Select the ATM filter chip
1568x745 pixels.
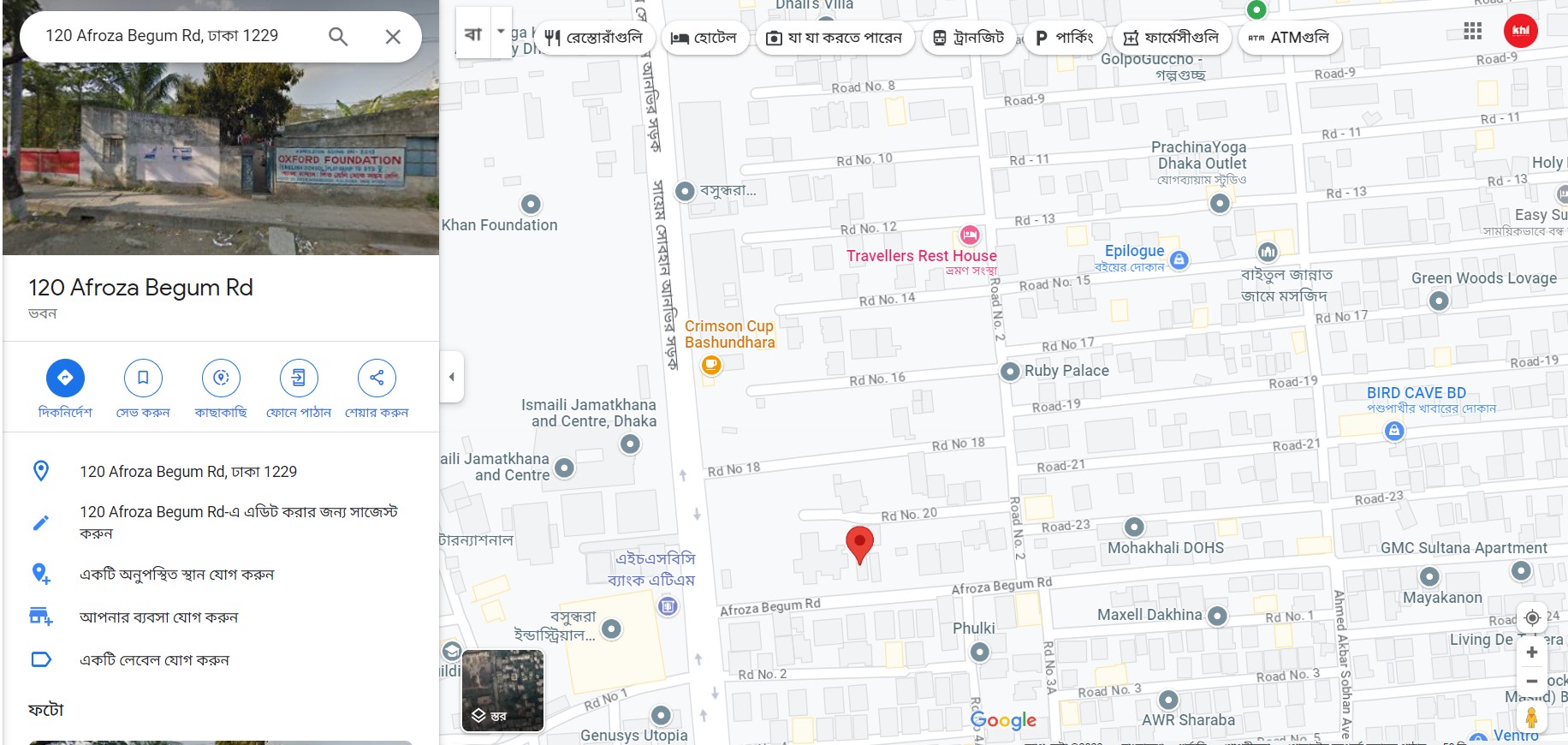(x=1289, y=38)
